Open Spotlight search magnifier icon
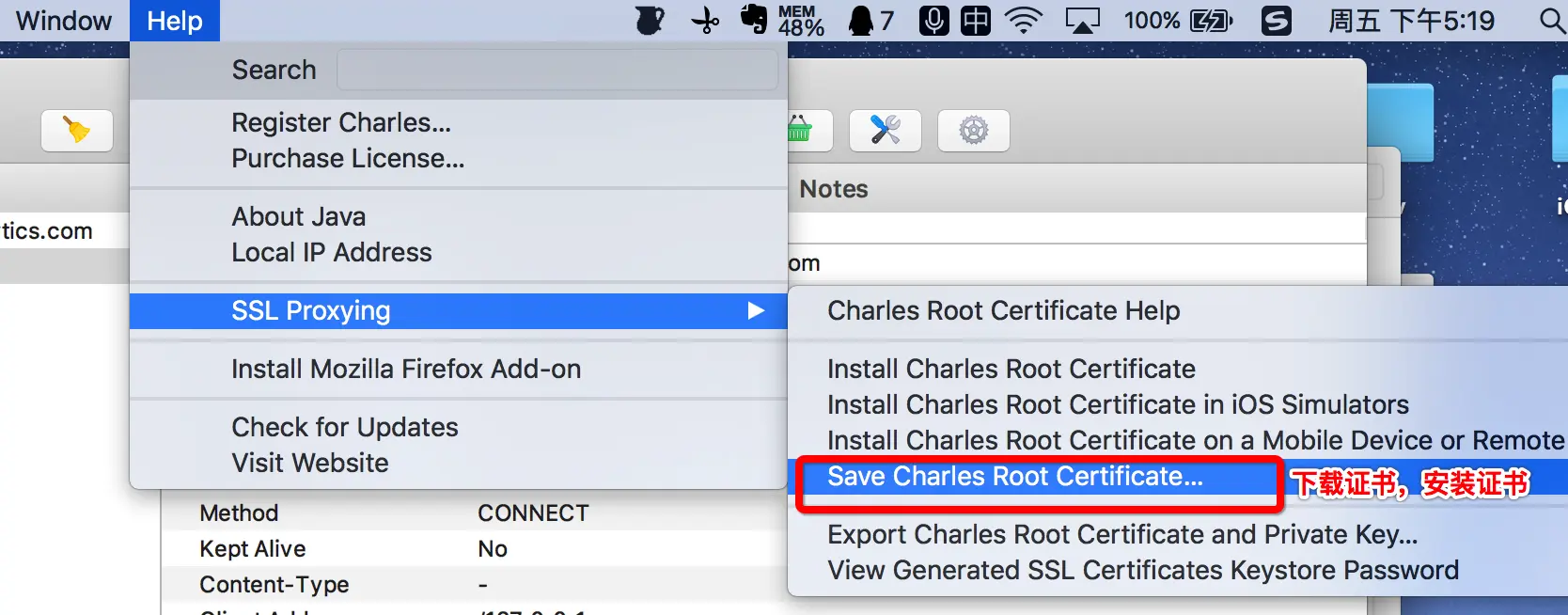This screenshot has width=1568, height=615. pyautogui.click(x=1552, y=20)
